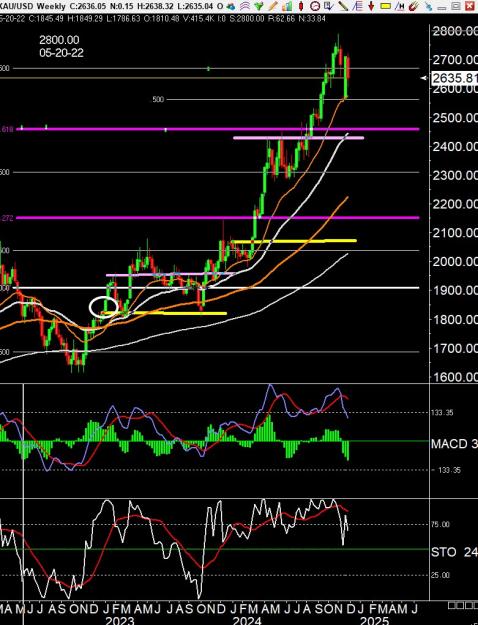Open the bar chart type icon

287,6
